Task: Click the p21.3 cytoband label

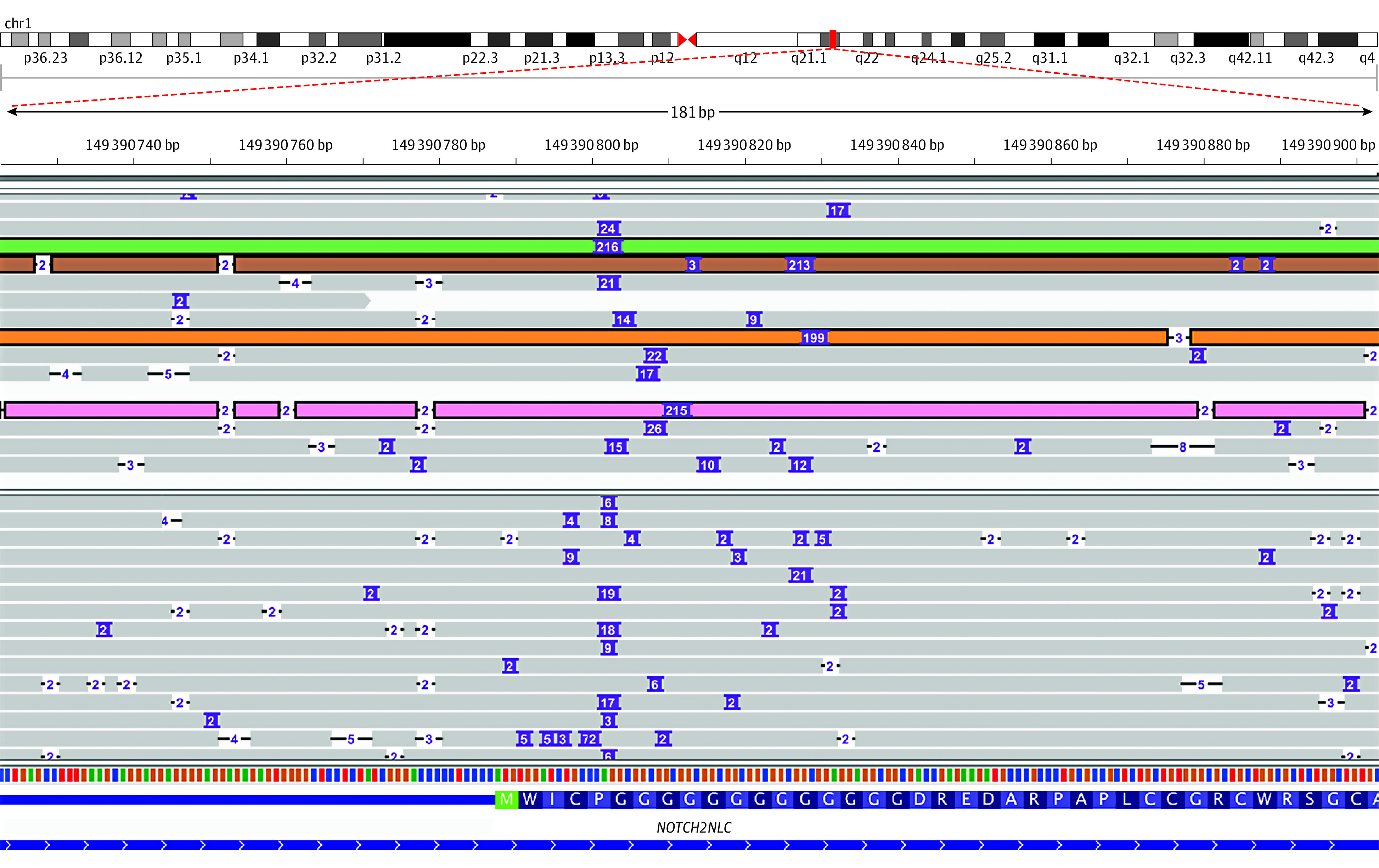Action: pos(542,58)
